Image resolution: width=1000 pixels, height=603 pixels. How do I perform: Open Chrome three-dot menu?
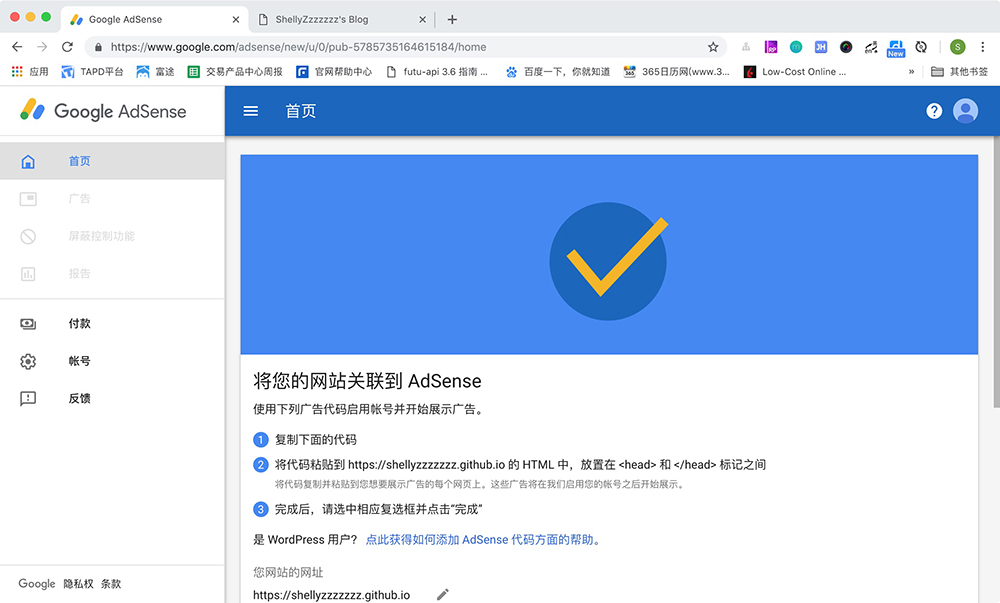[x=982, y=47]
